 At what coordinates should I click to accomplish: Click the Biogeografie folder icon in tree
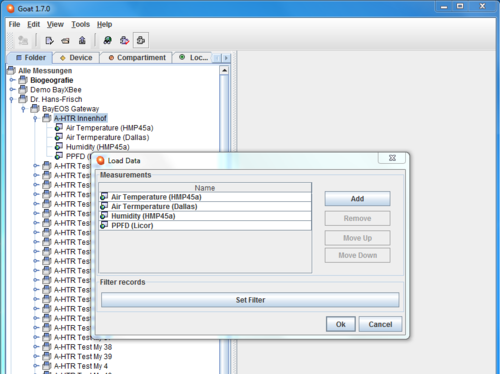click(23, 80)
